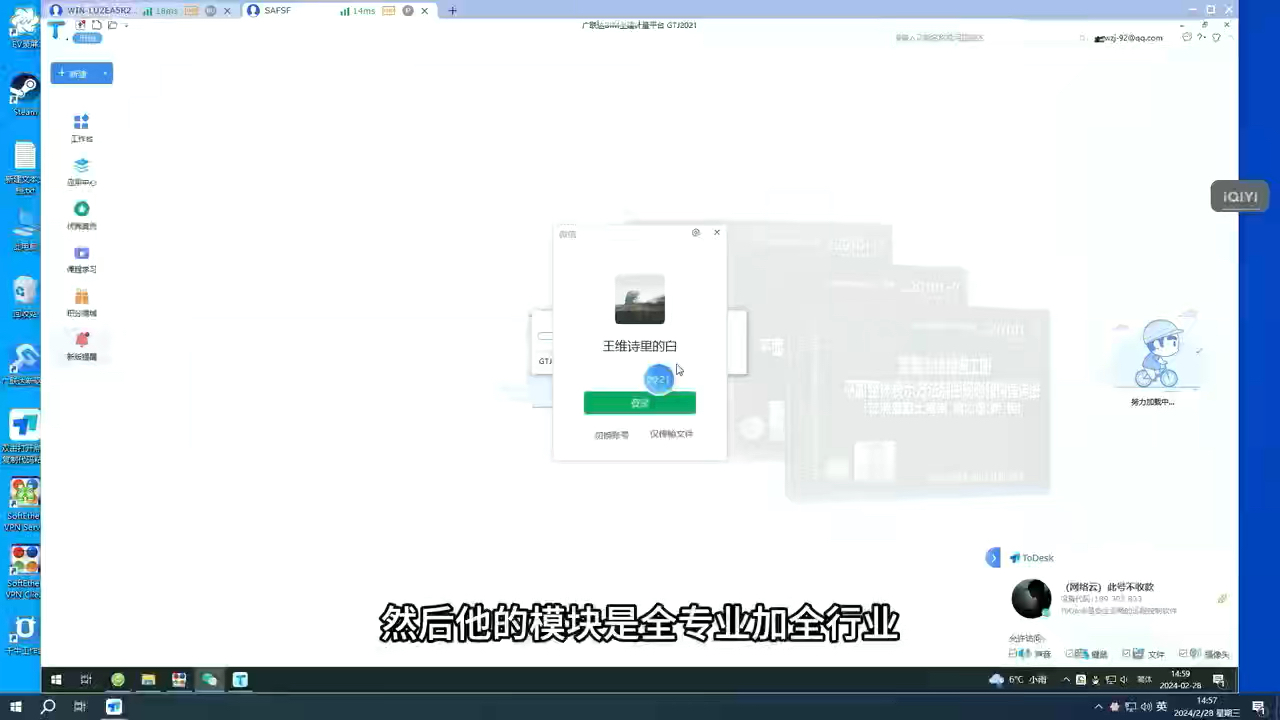Open the Recycle Bin desktop icon
1280x720 pixels.
[25, 298]
